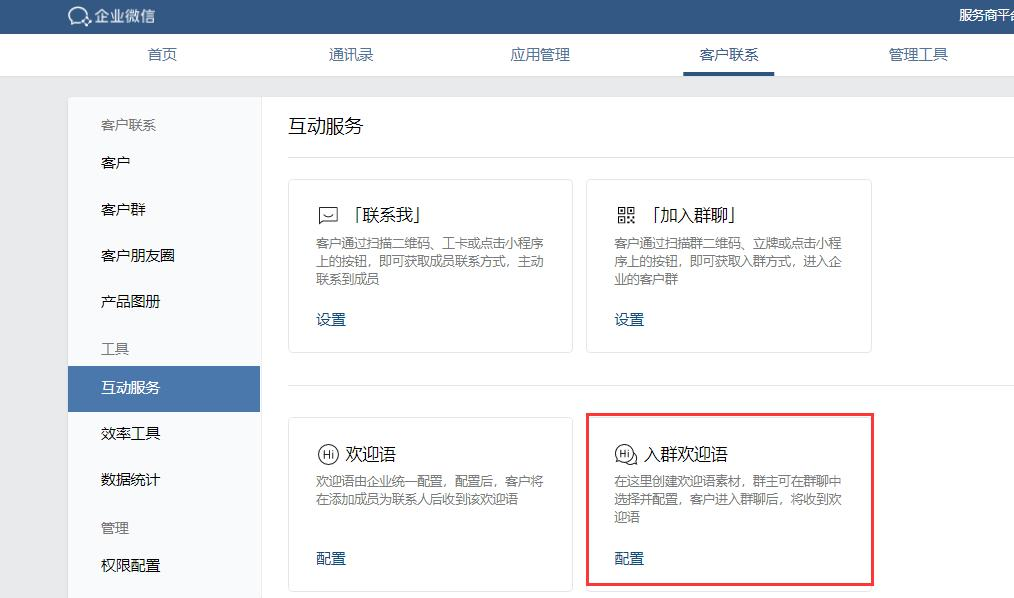Open 设置 for 「联系我」

pyautogui.click(x=329, y=319)
